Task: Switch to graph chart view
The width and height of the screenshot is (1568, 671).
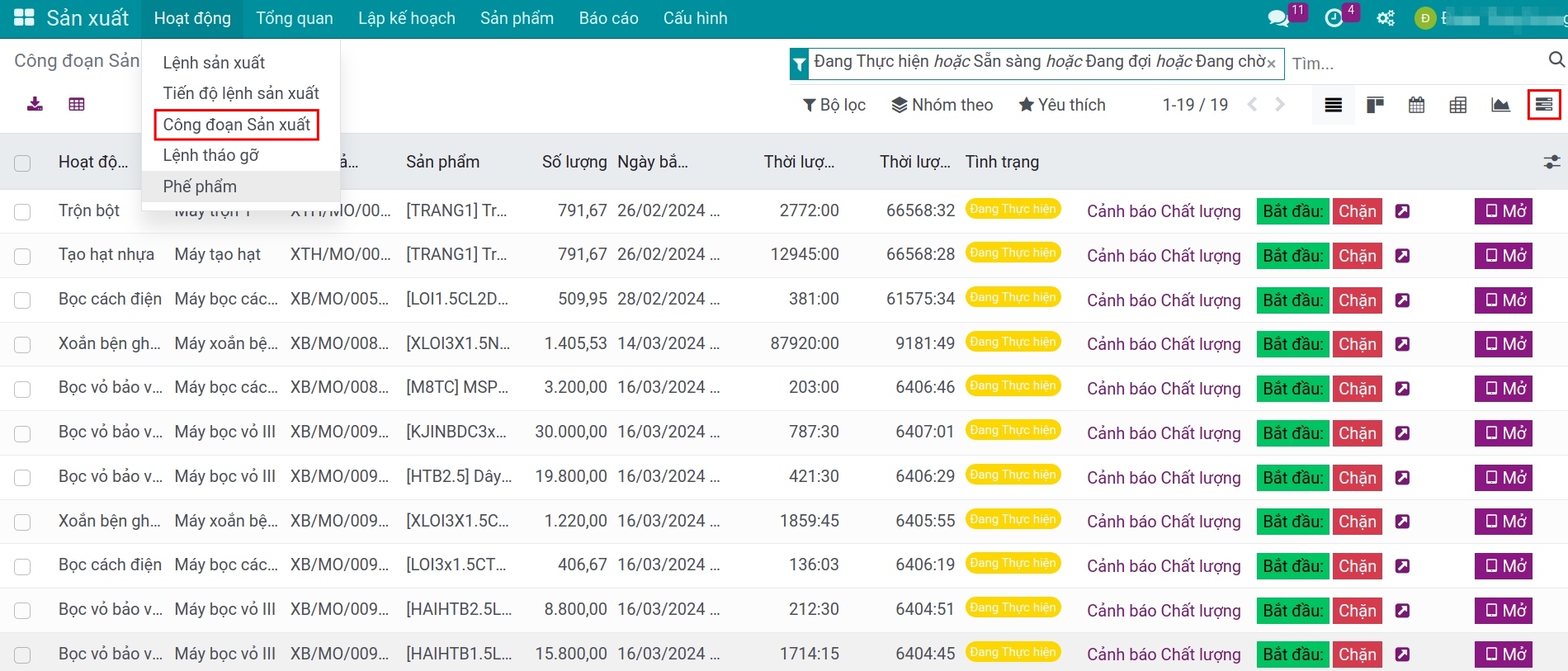Action: pyautogui.click(x=1500, y=105)
